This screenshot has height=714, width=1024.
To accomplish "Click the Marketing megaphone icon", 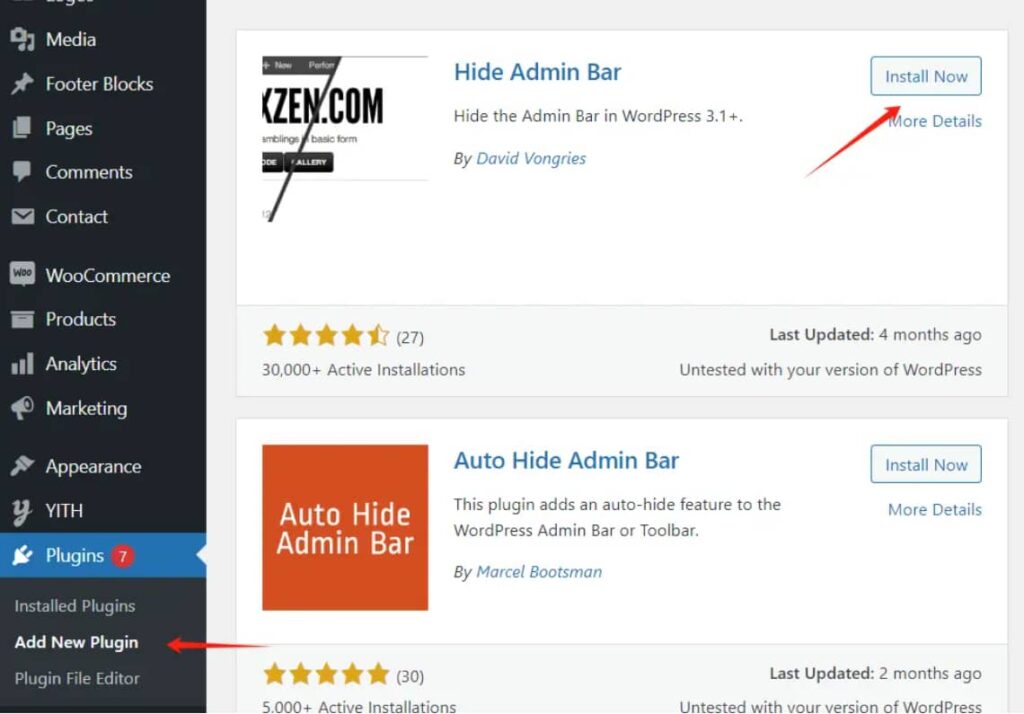I will [22, 408].
